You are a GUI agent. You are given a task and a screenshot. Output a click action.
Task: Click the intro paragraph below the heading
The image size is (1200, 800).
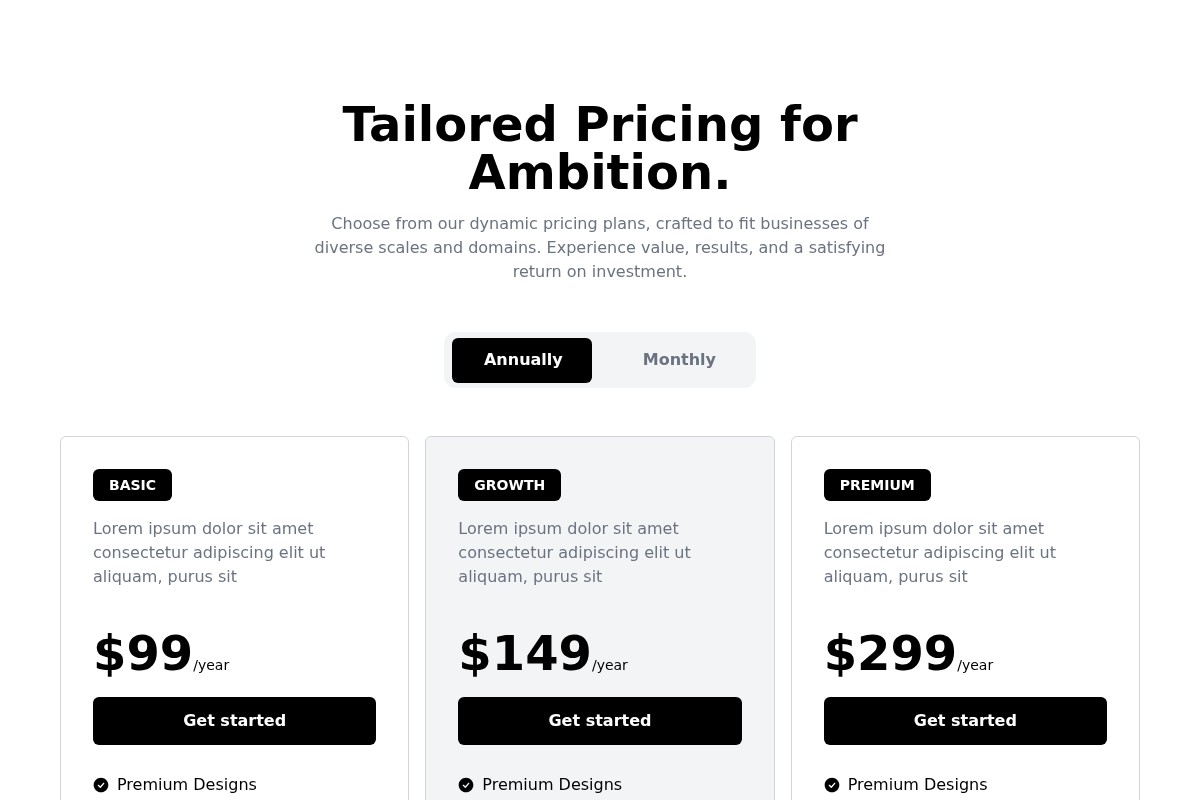600,247
